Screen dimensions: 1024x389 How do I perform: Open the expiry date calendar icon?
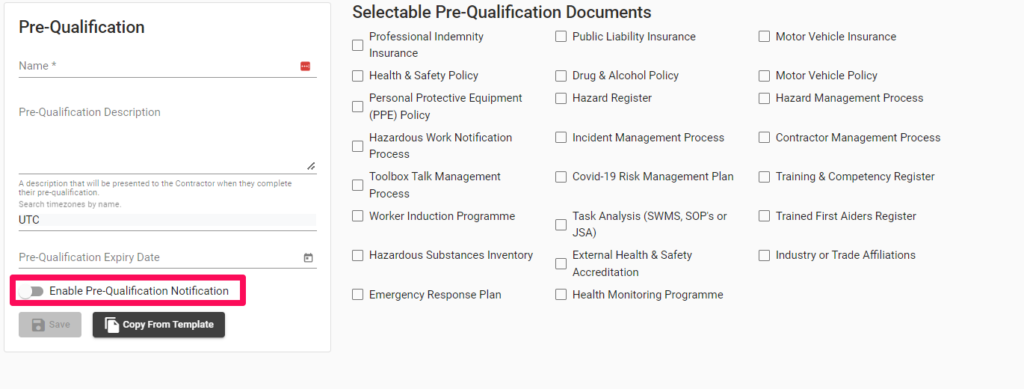pyautogui.click(x=308, y=258)
